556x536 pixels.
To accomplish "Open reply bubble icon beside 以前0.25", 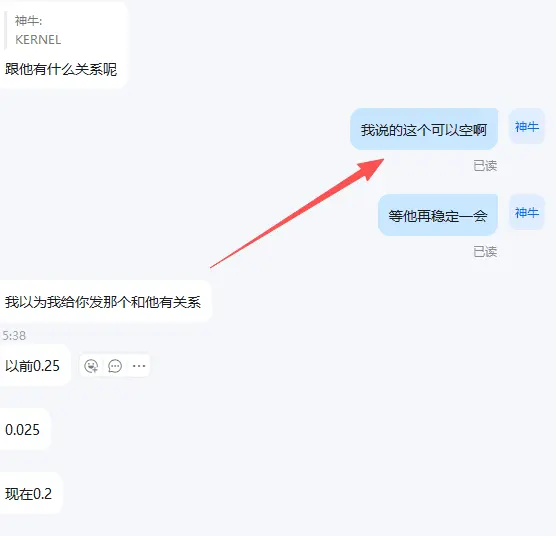I will click(x=115, y=366).
